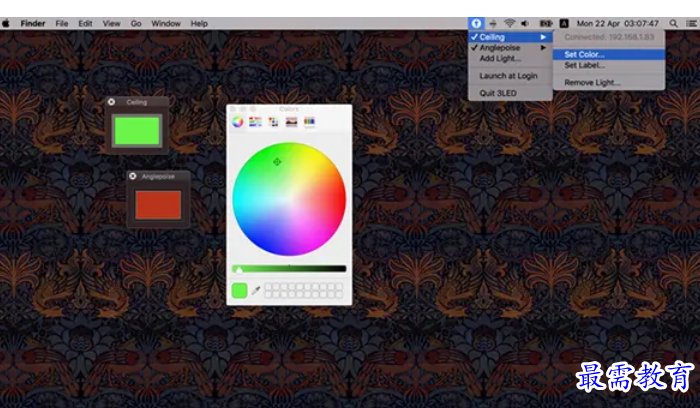The image size is (700, 408).
Task: Open the View menu
Action: pyautogui.click(x=111, y=23)
